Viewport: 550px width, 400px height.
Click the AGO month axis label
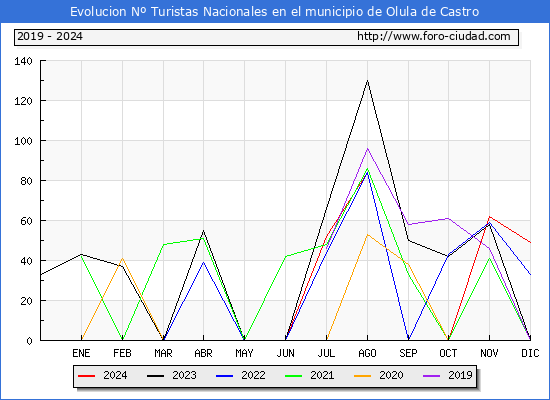(368, 353)
